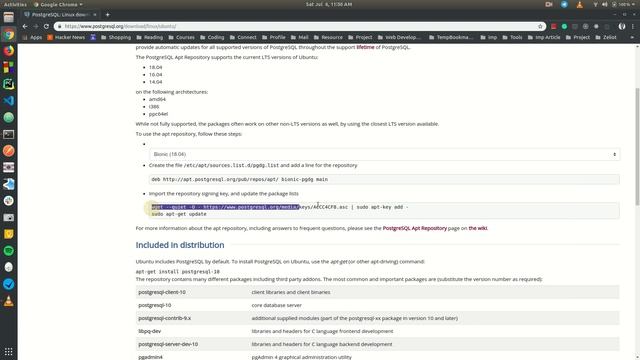Open the Courses bookmarks folder
Viewport: 640px width, 360px height.
tap(181, 37)
